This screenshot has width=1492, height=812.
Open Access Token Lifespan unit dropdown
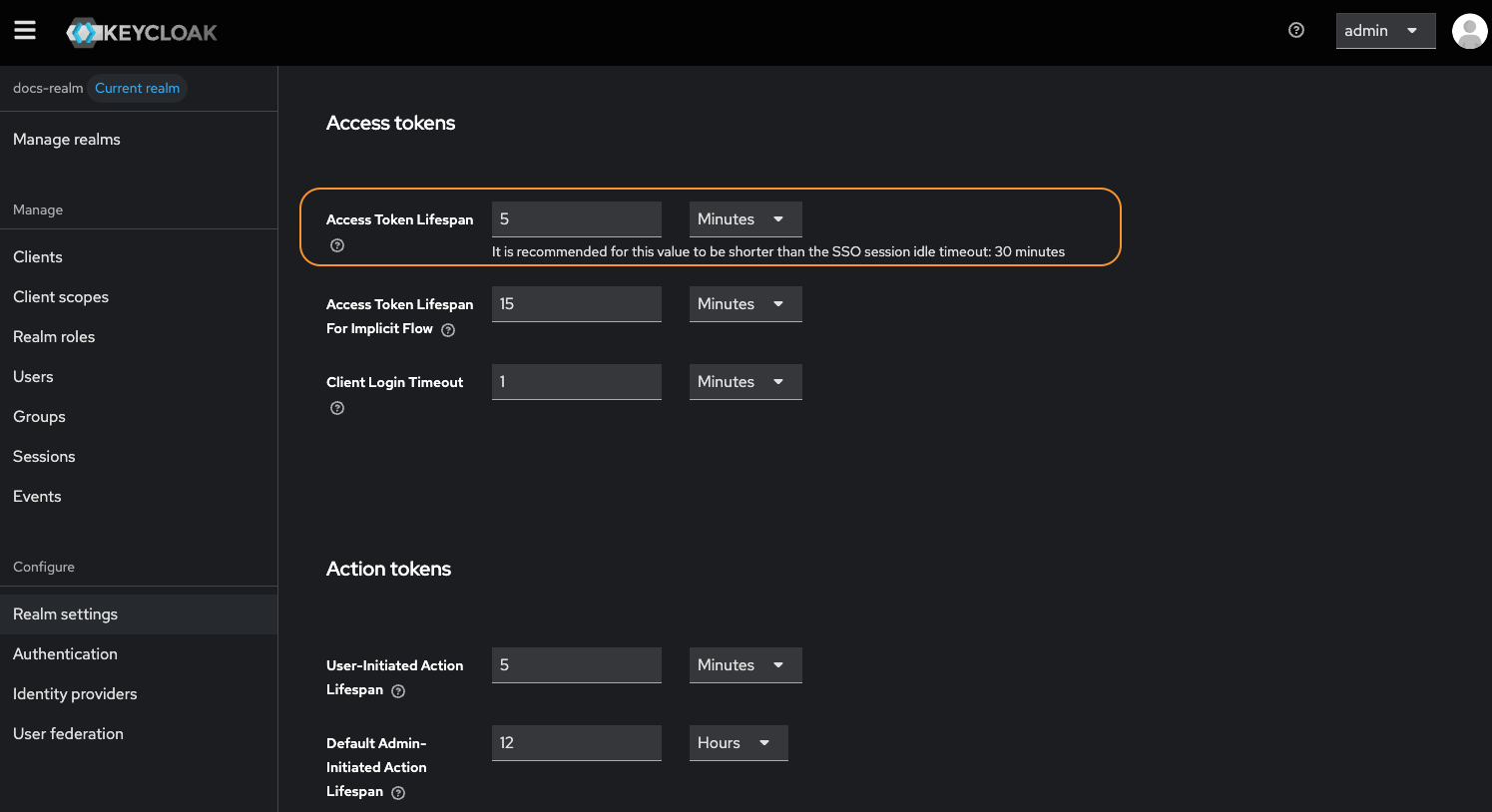click(x=745, y=219)
